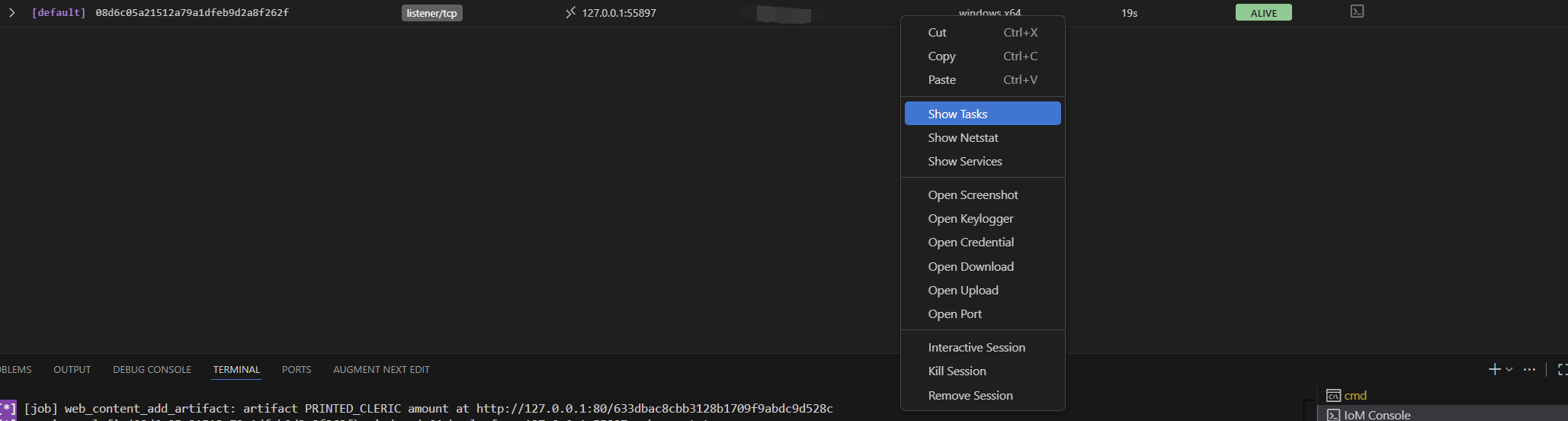The width and height of the screenshot is (1568, 421).
Task: Open the session terminal icon beside ALIVE
Action: (x=1357, y=11)
